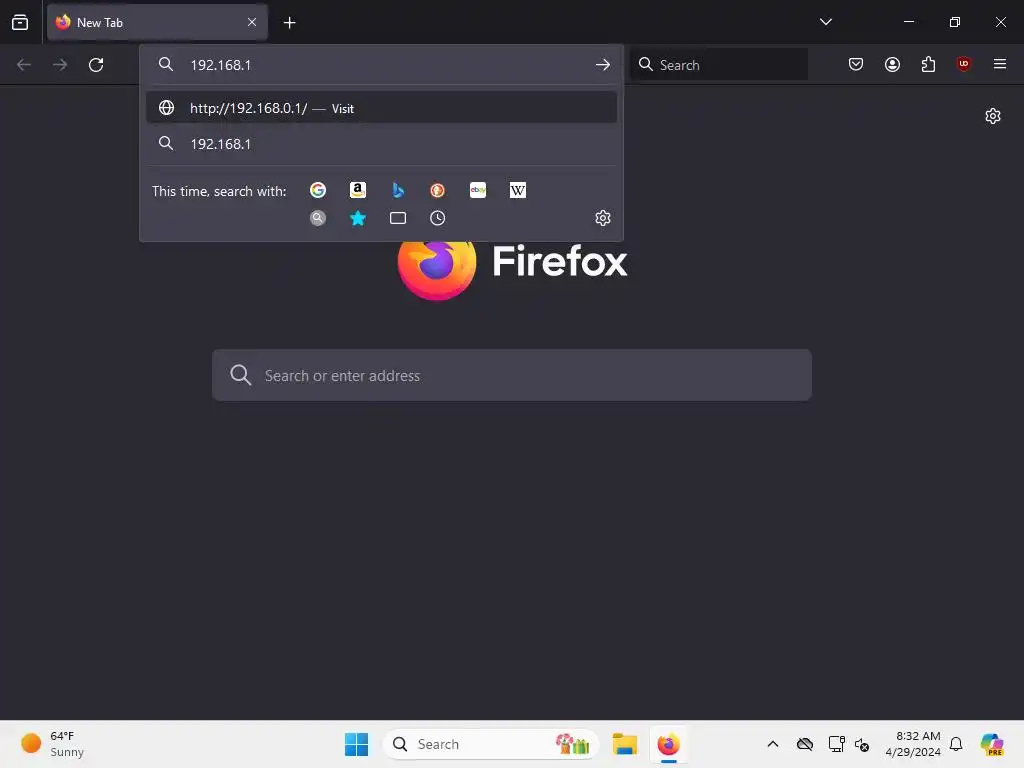Search this time with DuckDuckGo
Viewport: 1024px width, 768px height.
coord(438,190)
